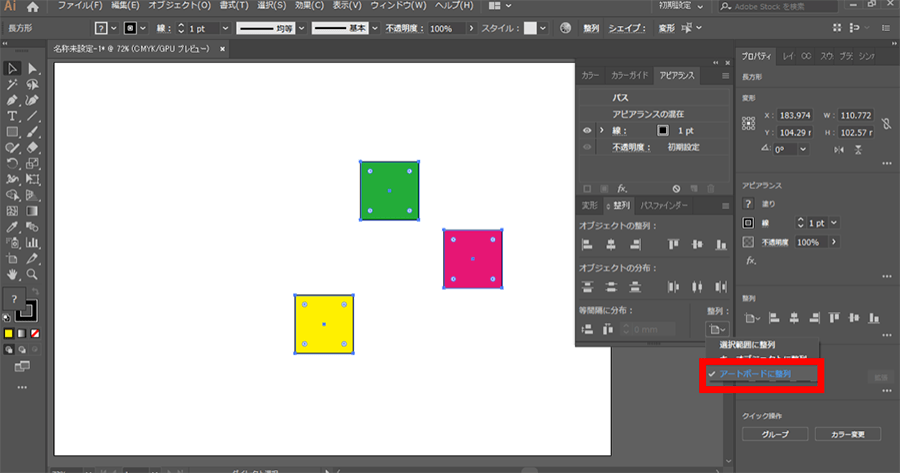Open the オブジェクト(O) menu

point(167,6)
